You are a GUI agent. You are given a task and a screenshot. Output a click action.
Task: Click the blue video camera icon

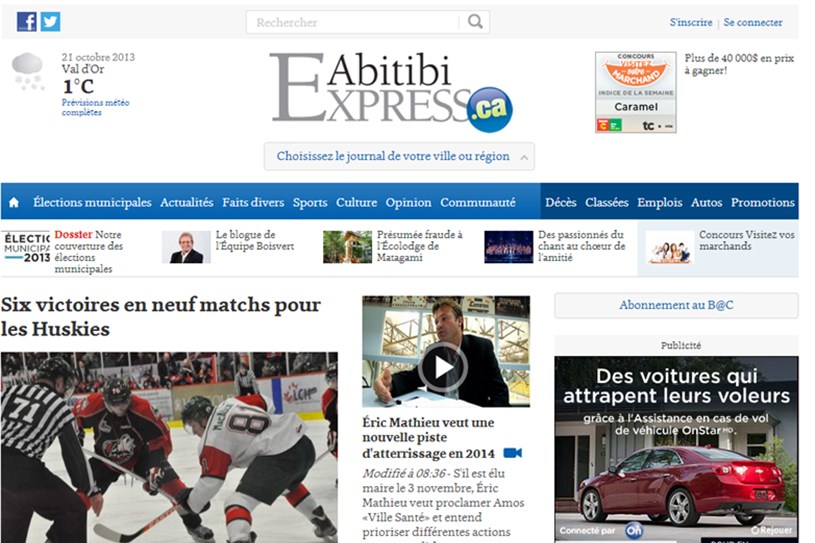pos(512,453)
